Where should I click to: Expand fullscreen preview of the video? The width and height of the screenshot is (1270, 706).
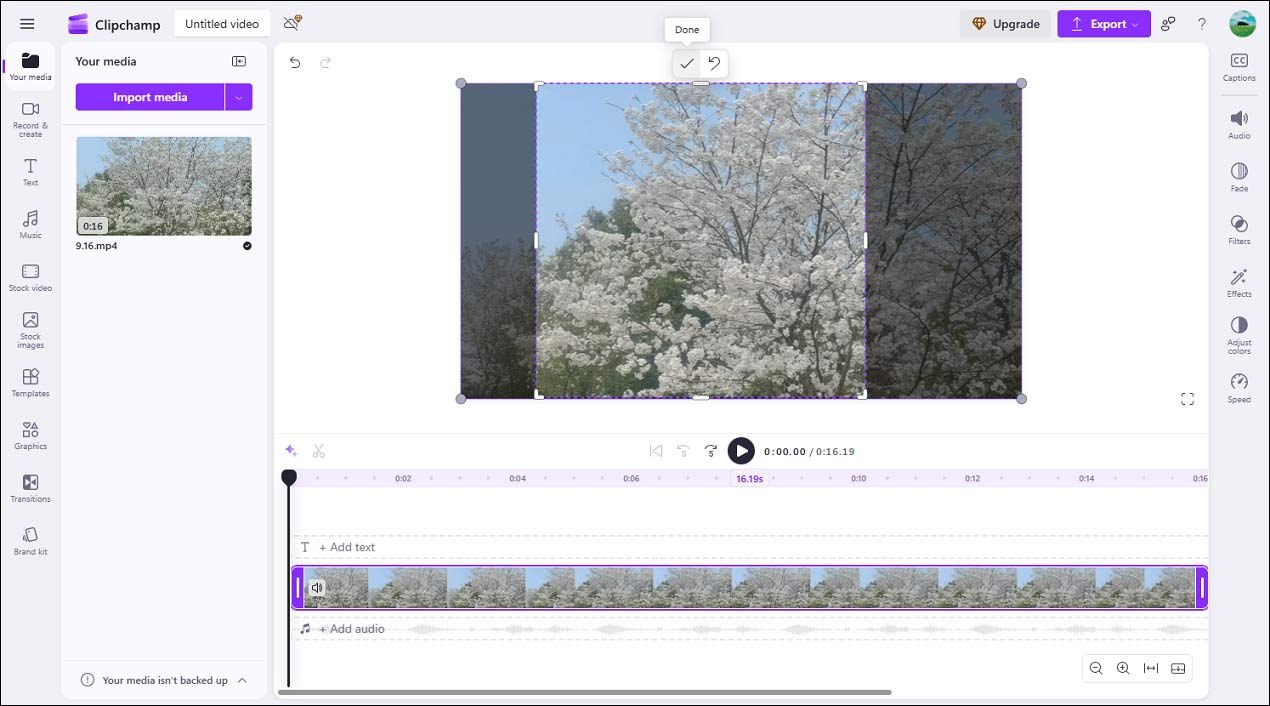click(1187, 398)
